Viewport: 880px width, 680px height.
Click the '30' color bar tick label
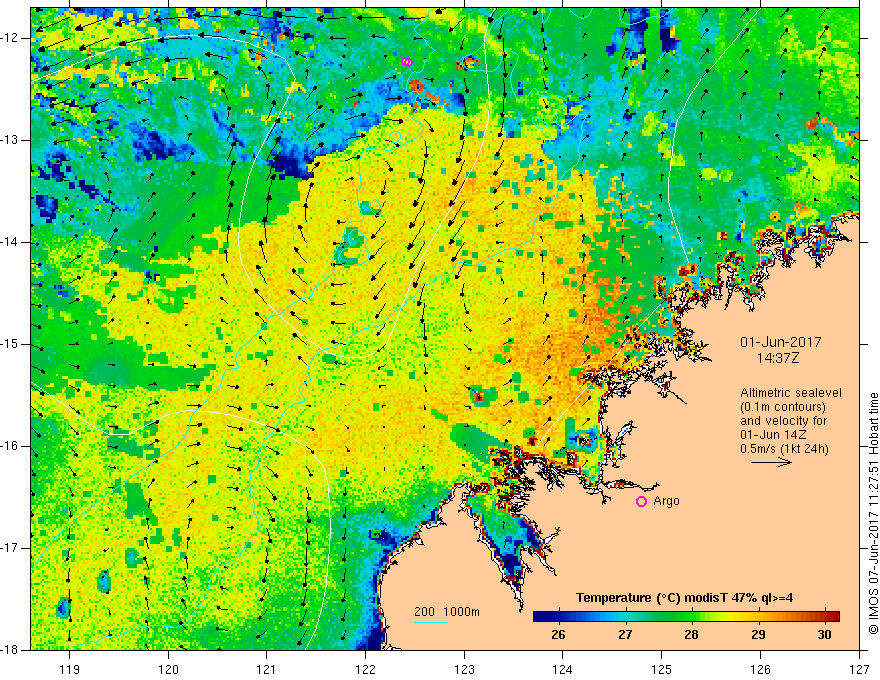coord(824,635)
